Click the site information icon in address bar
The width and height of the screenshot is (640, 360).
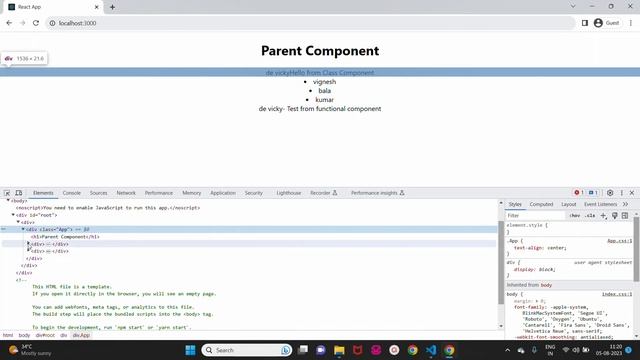52,23
